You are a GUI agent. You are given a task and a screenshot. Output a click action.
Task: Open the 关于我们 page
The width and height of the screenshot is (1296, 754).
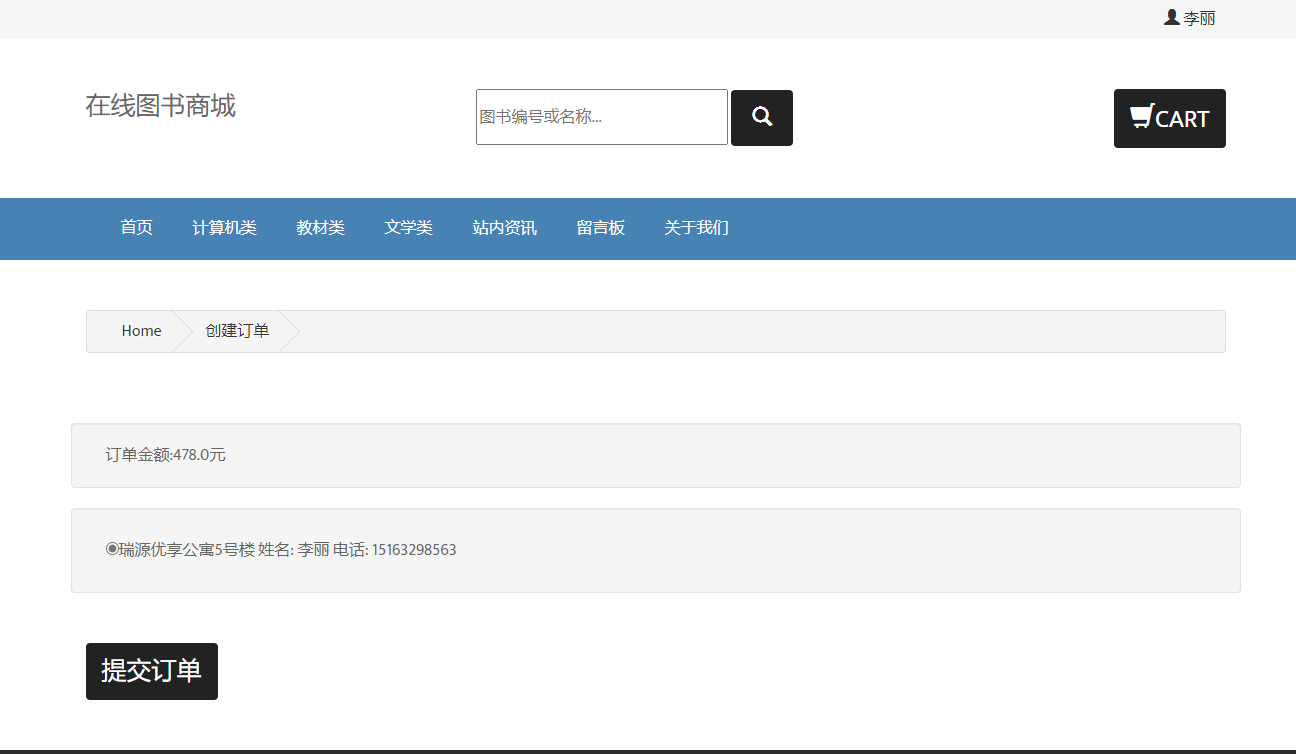pyautogui.click(x=696, y=228)
